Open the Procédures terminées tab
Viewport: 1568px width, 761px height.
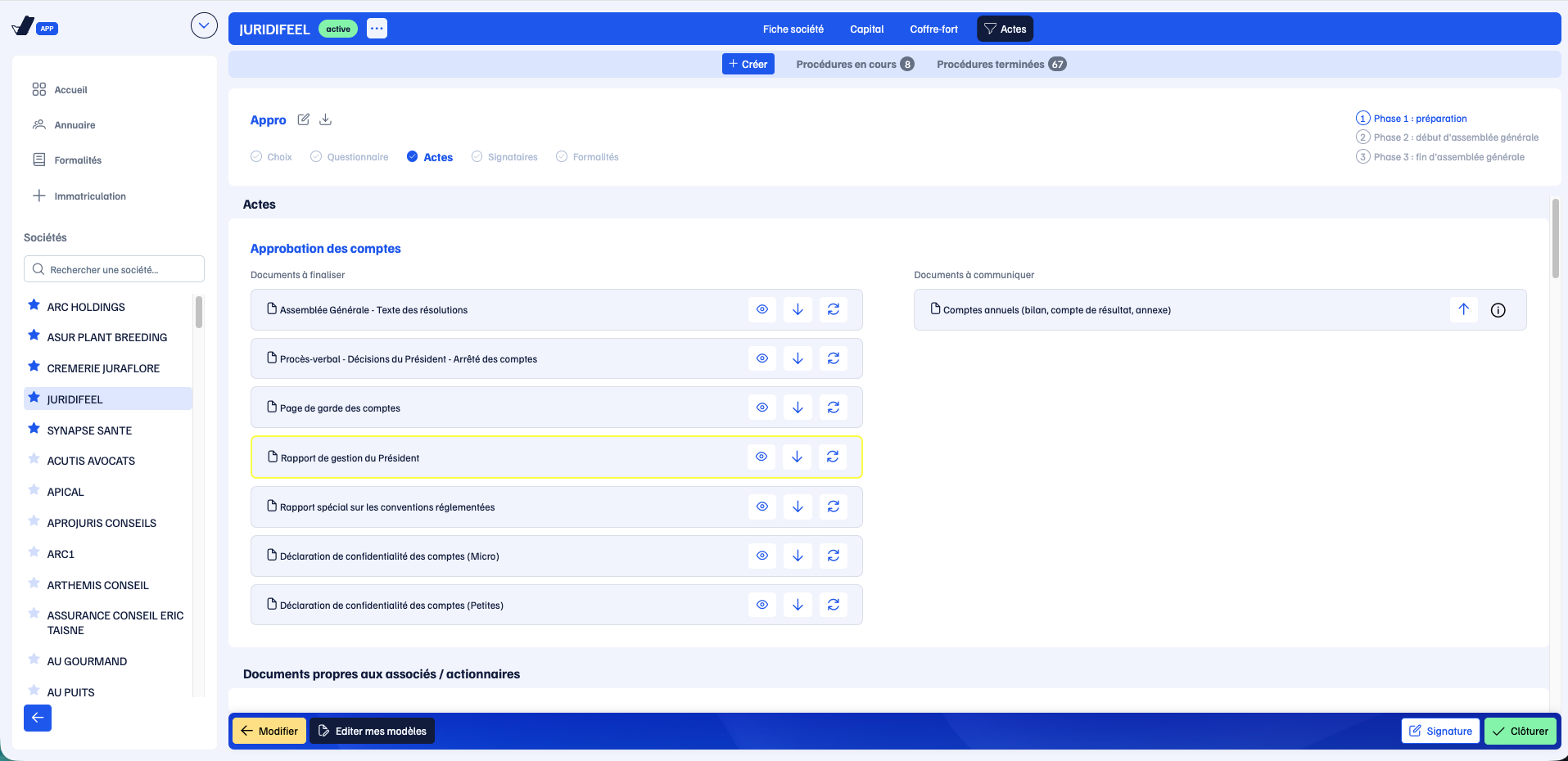click(x=1001, y=64)
